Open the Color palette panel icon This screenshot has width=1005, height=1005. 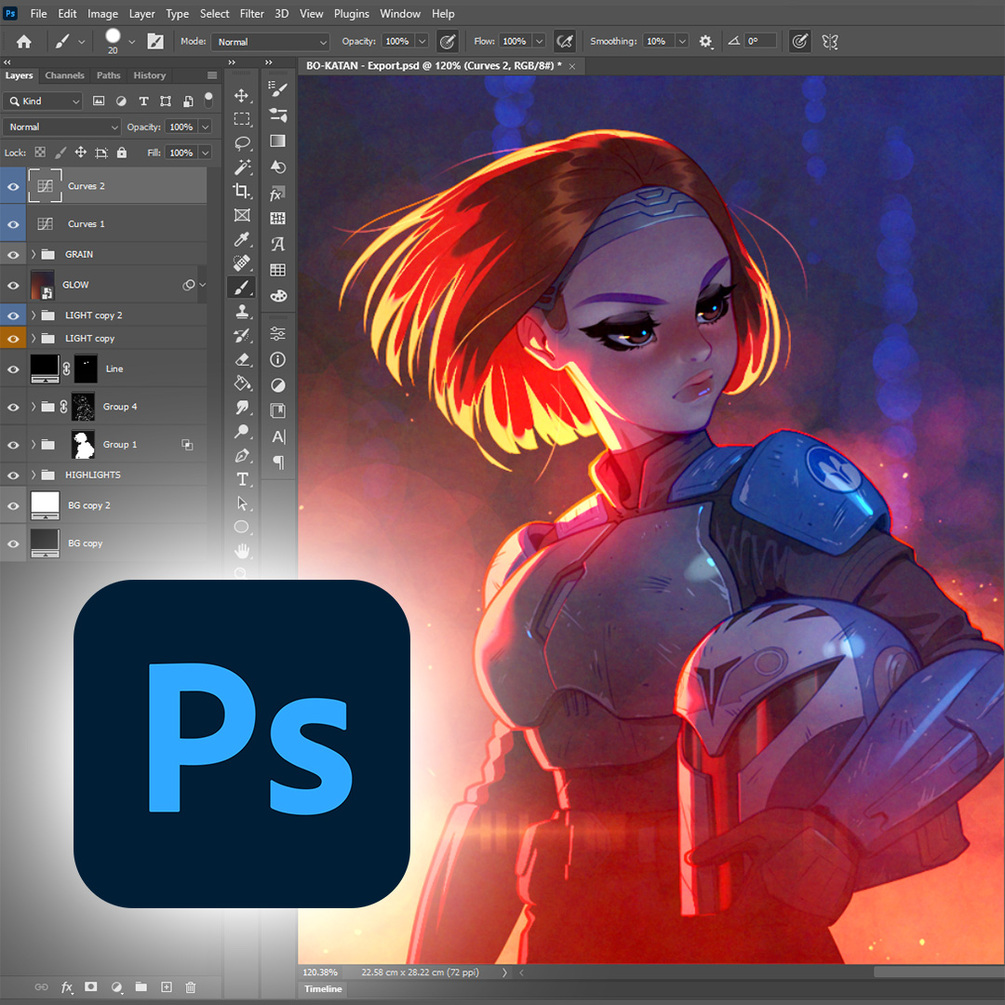point(278,295)
